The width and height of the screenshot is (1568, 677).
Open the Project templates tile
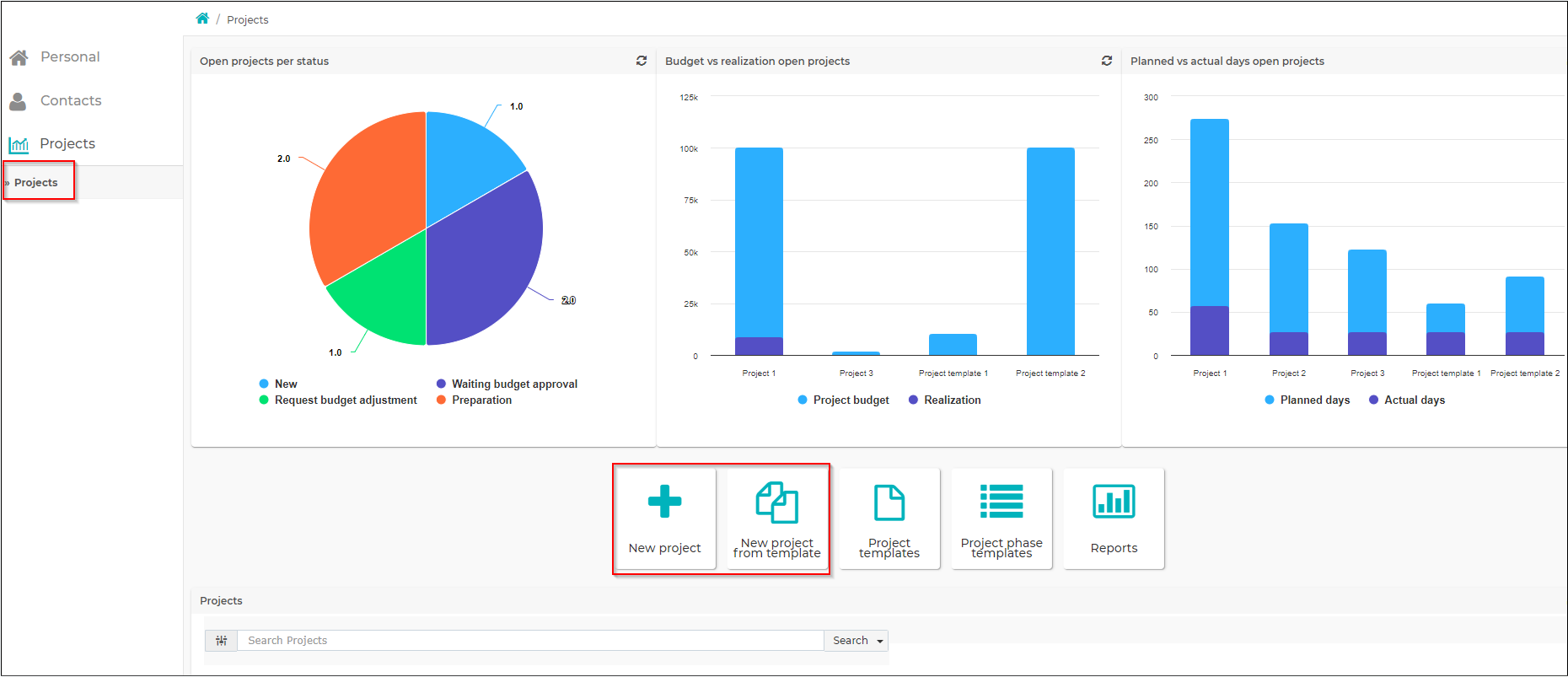[889, 519]
